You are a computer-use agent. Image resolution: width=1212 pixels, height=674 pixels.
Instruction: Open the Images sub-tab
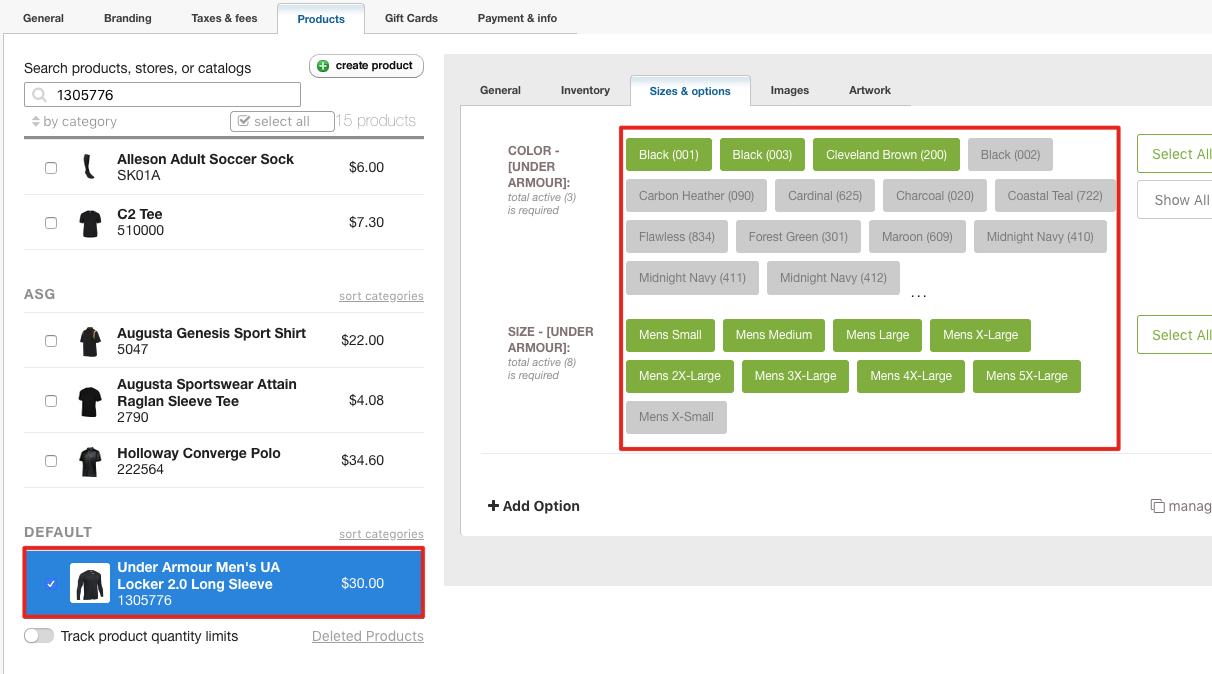tap(790, 90)
